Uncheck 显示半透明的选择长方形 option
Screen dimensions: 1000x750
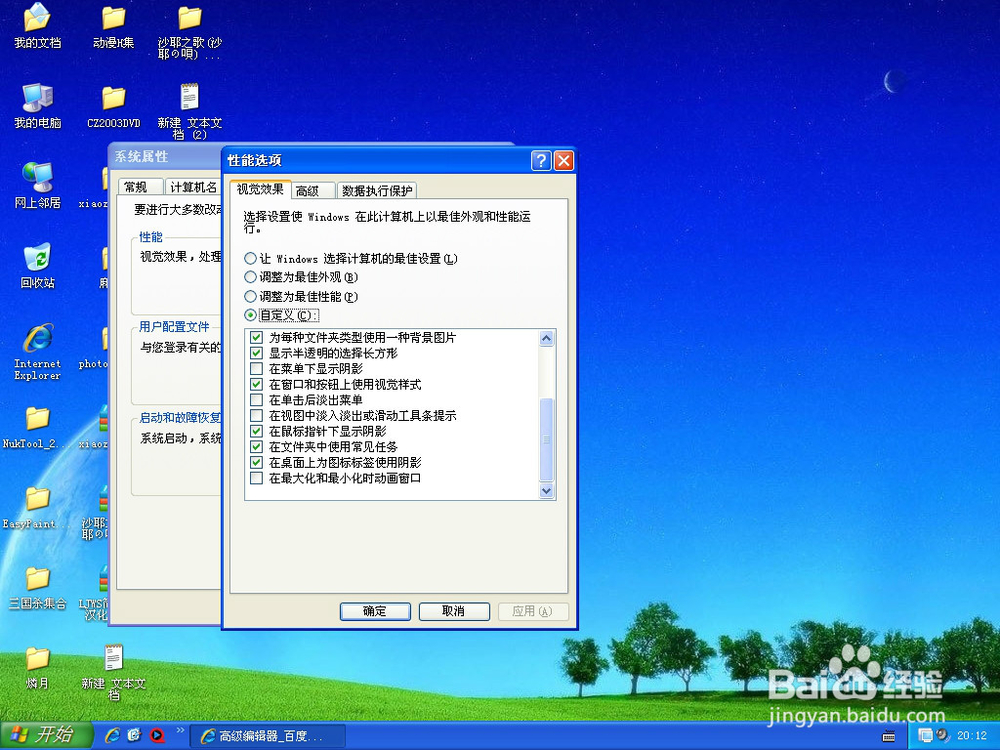click(x=257, y=352)
